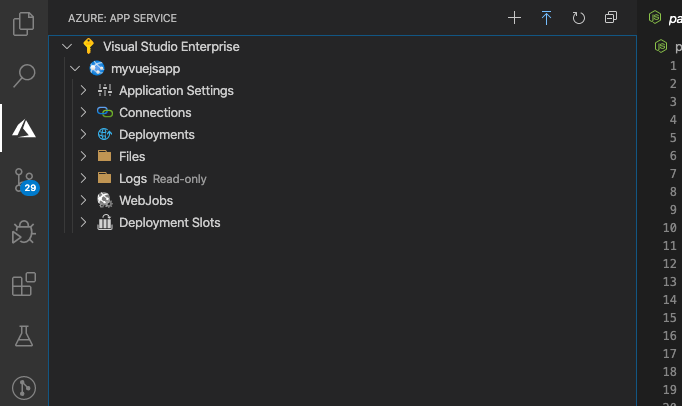Click the key icon beside Visual Studio Enterprise

[88, 46]
